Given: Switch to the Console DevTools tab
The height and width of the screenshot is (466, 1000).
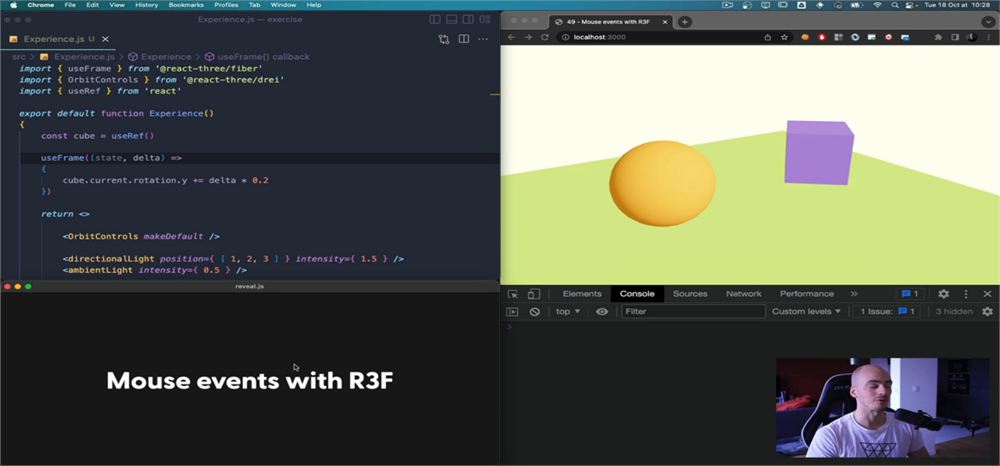Looking at the screenshot, I should click(x=637, y=294).
